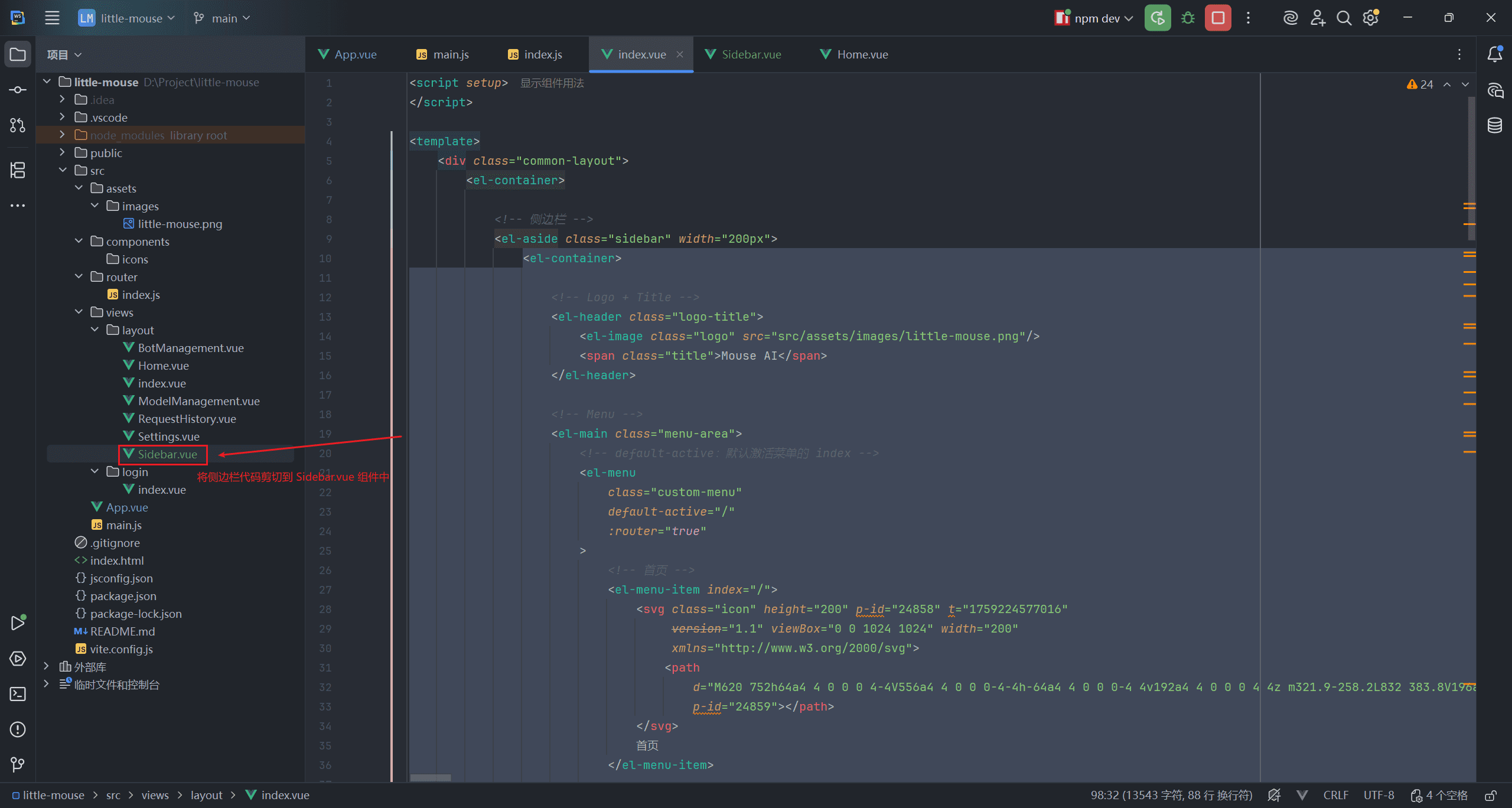Change CRLF line separator in status bar
The width and height of the screenshot is (1512, 808).
pos(1336,796)
